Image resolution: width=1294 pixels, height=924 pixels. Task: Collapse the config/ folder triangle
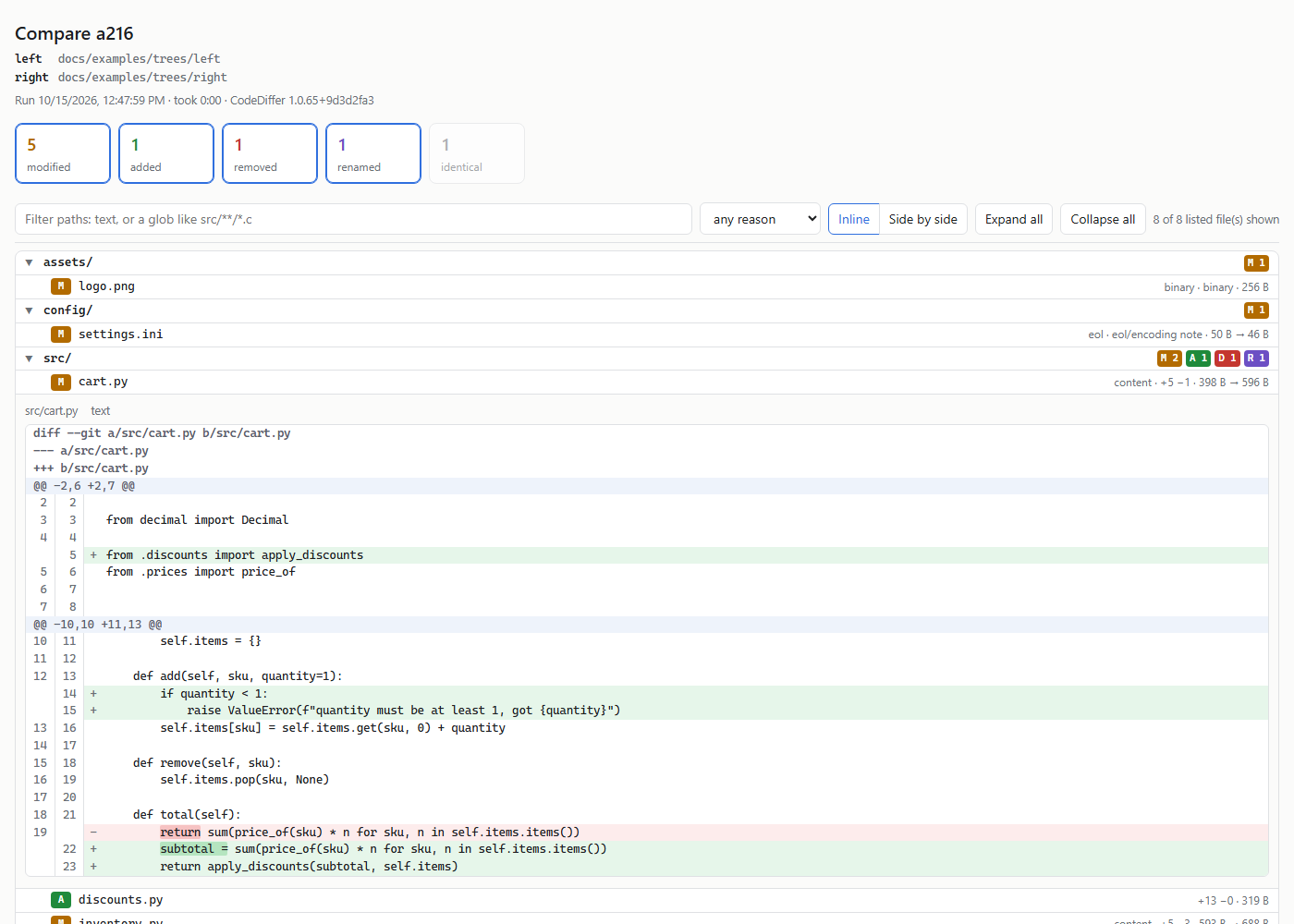pyautogui.click(x=29, y=310)
